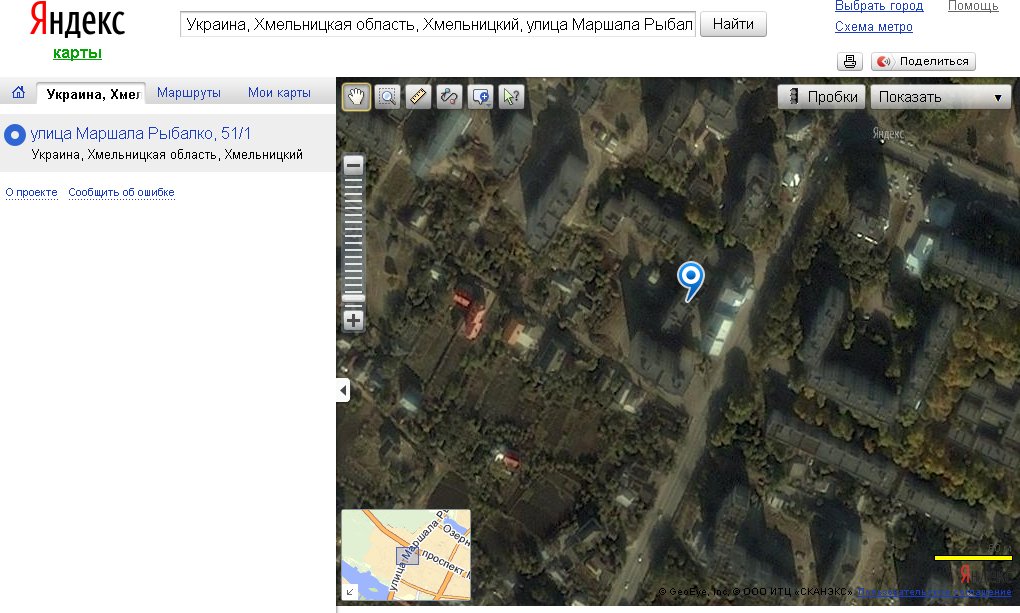The height and width of the screenshot is (613, 1020).
Task: Click the address search input field
Action: (x=438, y=24)
